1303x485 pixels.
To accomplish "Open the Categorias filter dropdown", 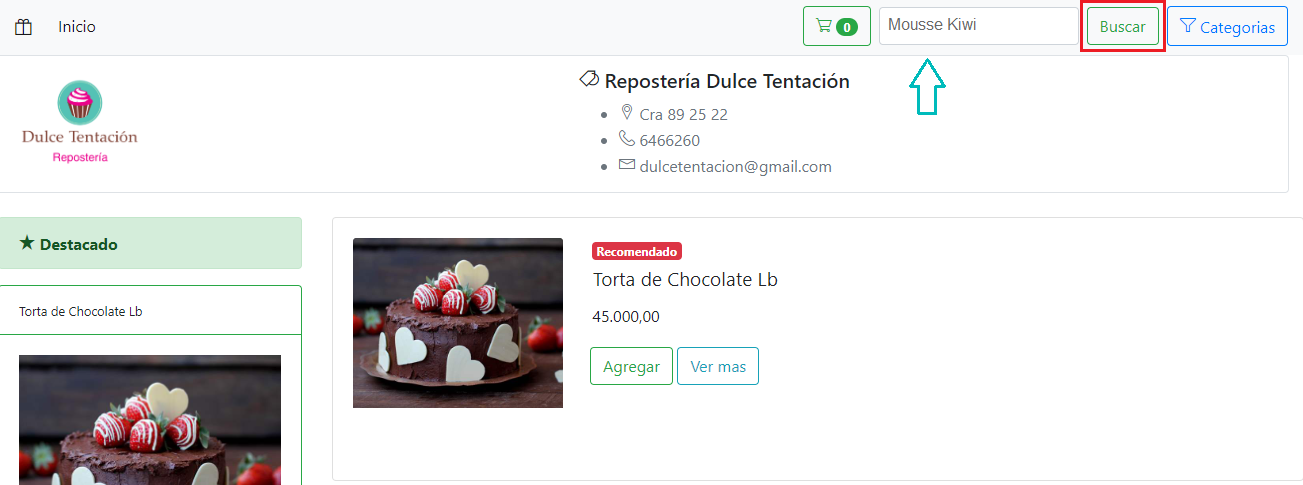I will 1227,27.
